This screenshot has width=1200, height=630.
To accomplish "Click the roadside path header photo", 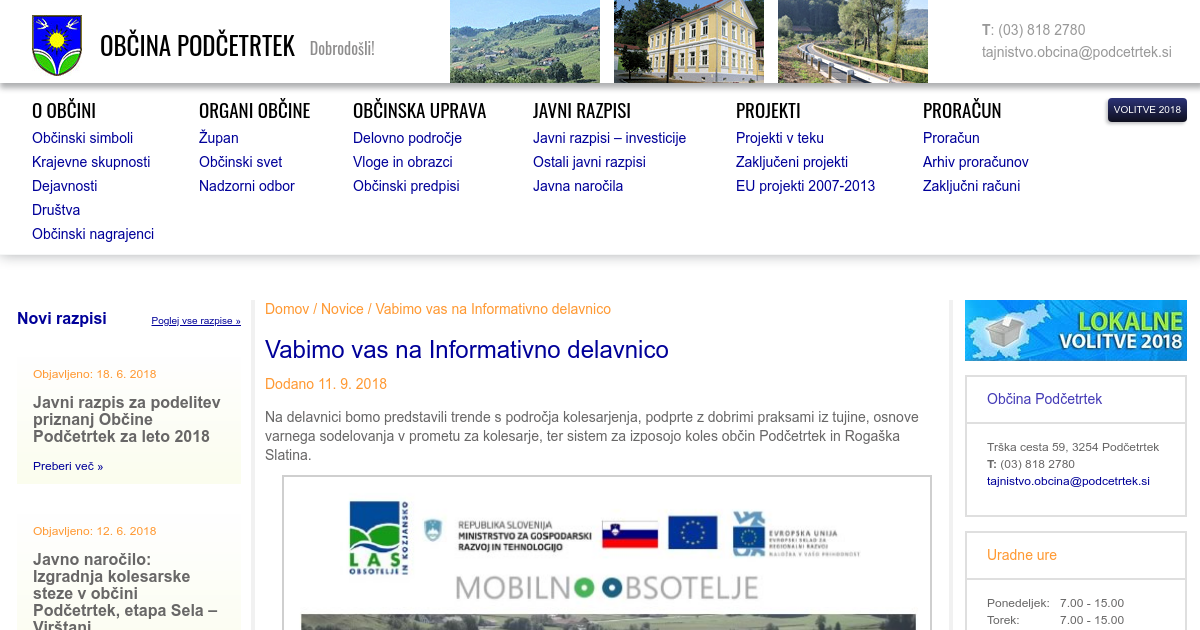I will (x=852, y=40).
